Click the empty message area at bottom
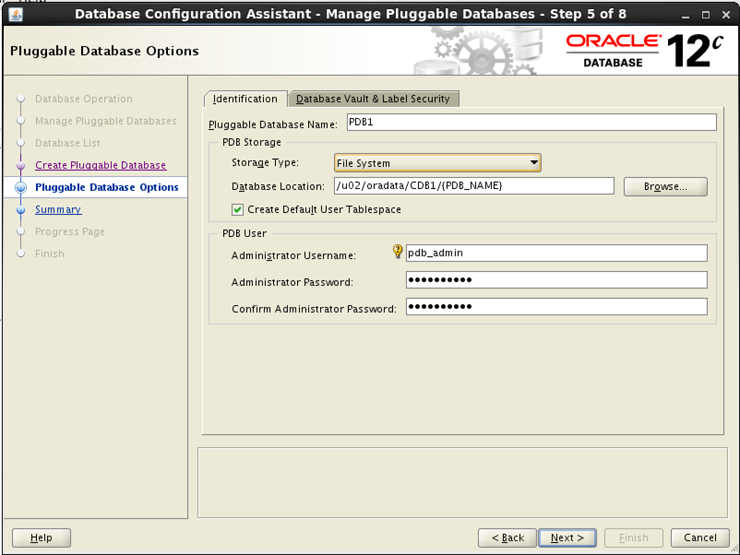The width and height of the screenshot is (740, 555). coord(462,482)
